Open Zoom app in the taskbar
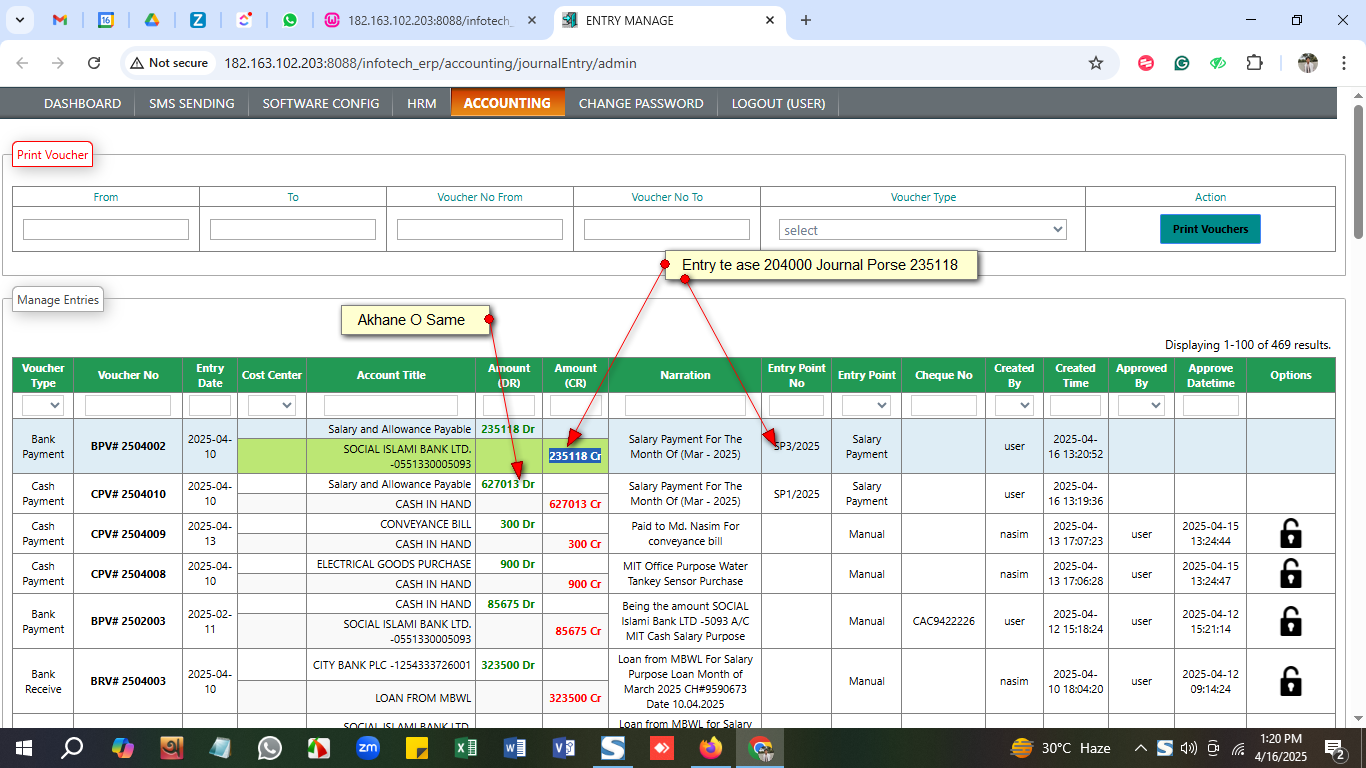The width and height of the screenshot is (1366, 768). click(368, 748)
